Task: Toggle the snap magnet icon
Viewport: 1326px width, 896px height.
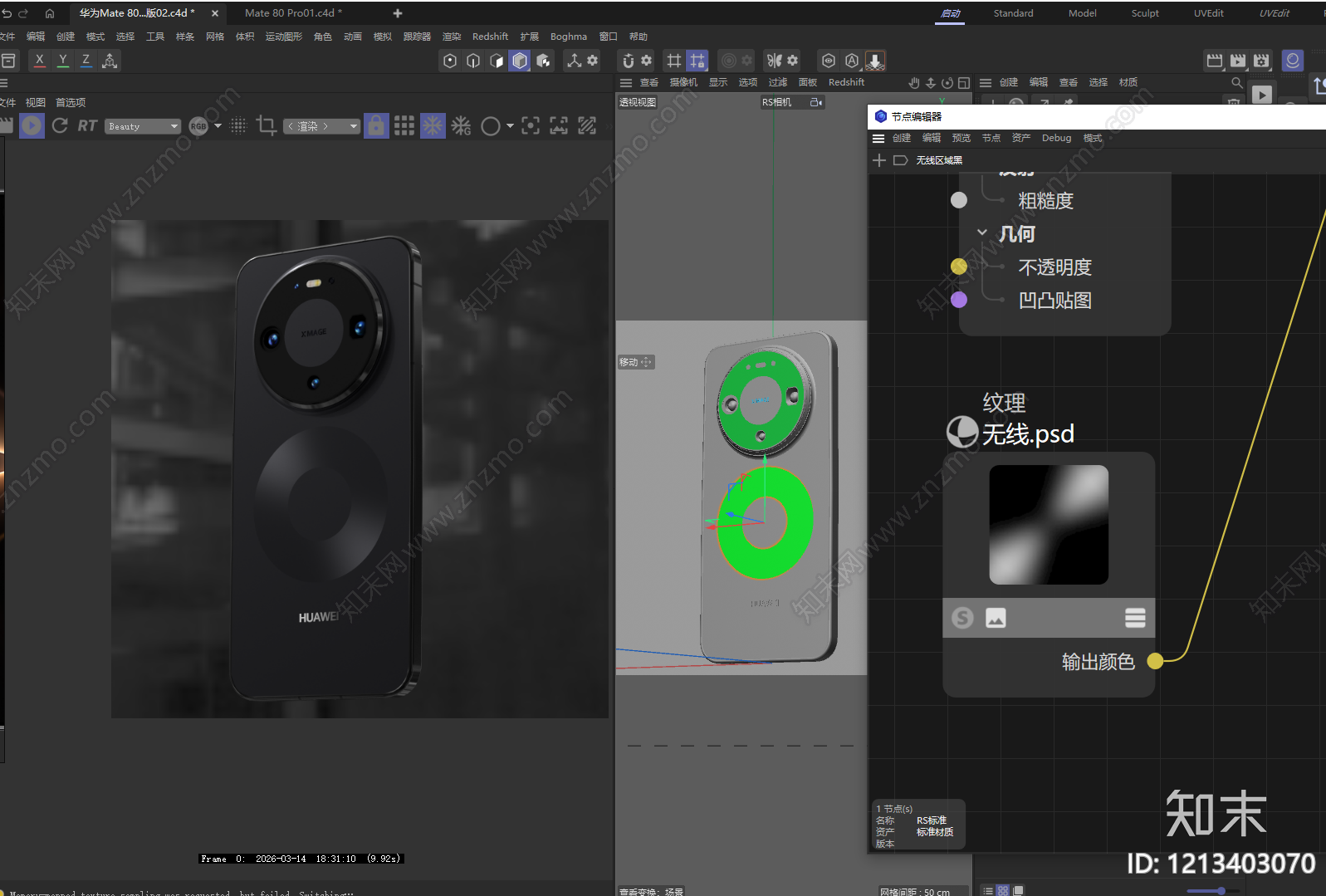Action: pos(629,61)
